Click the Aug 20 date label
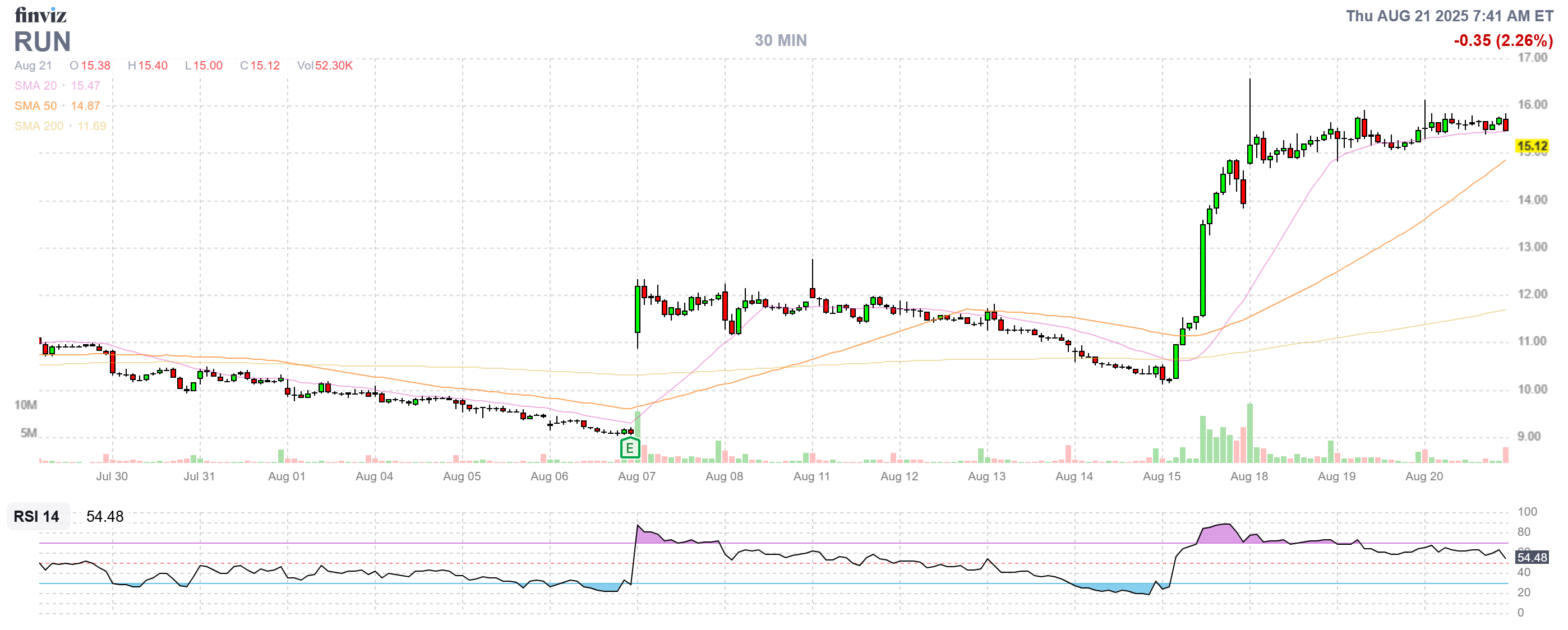The image size is (1568, 630). coord(1423,476)
